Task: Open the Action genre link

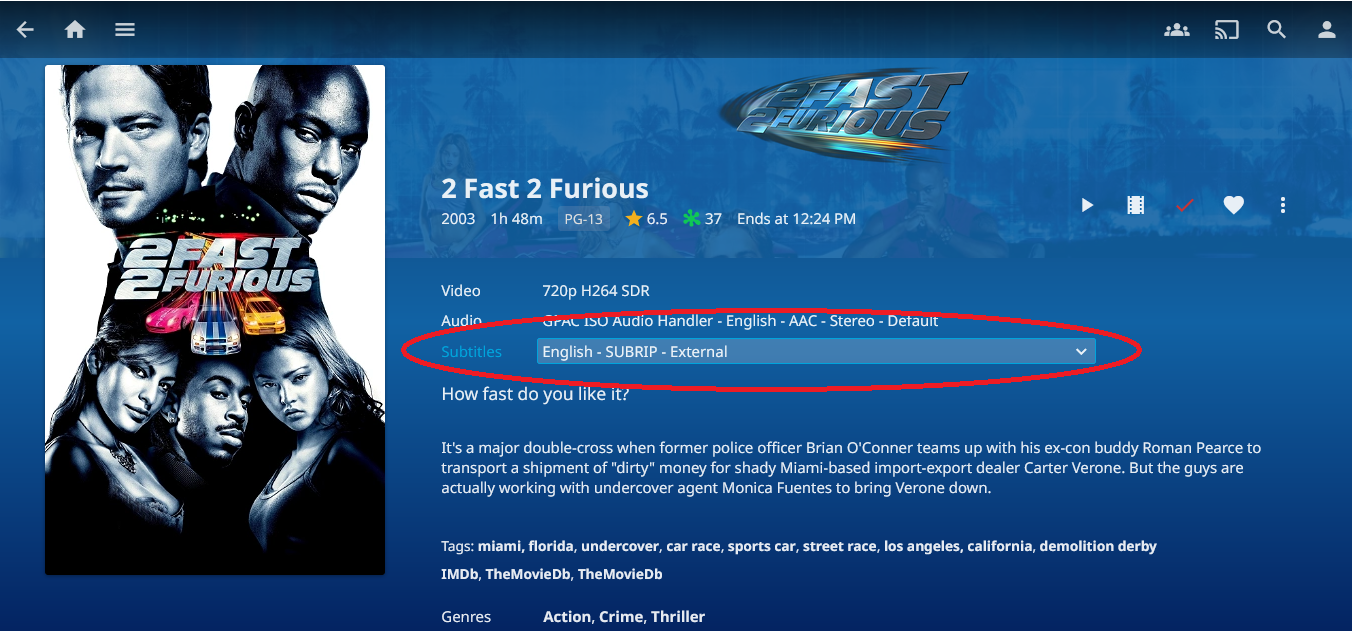Action: 567,617
